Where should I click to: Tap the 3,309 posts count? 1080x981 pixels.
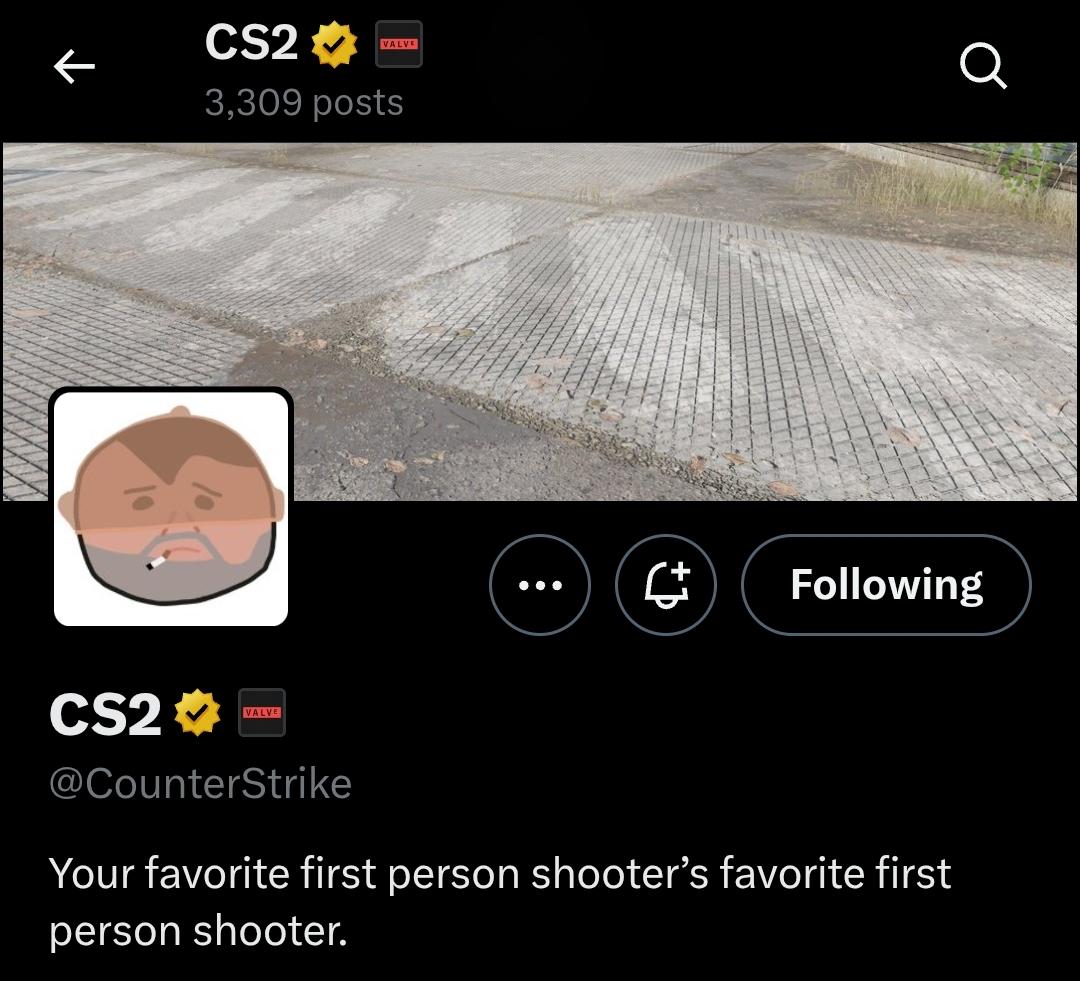coord(304,103)
